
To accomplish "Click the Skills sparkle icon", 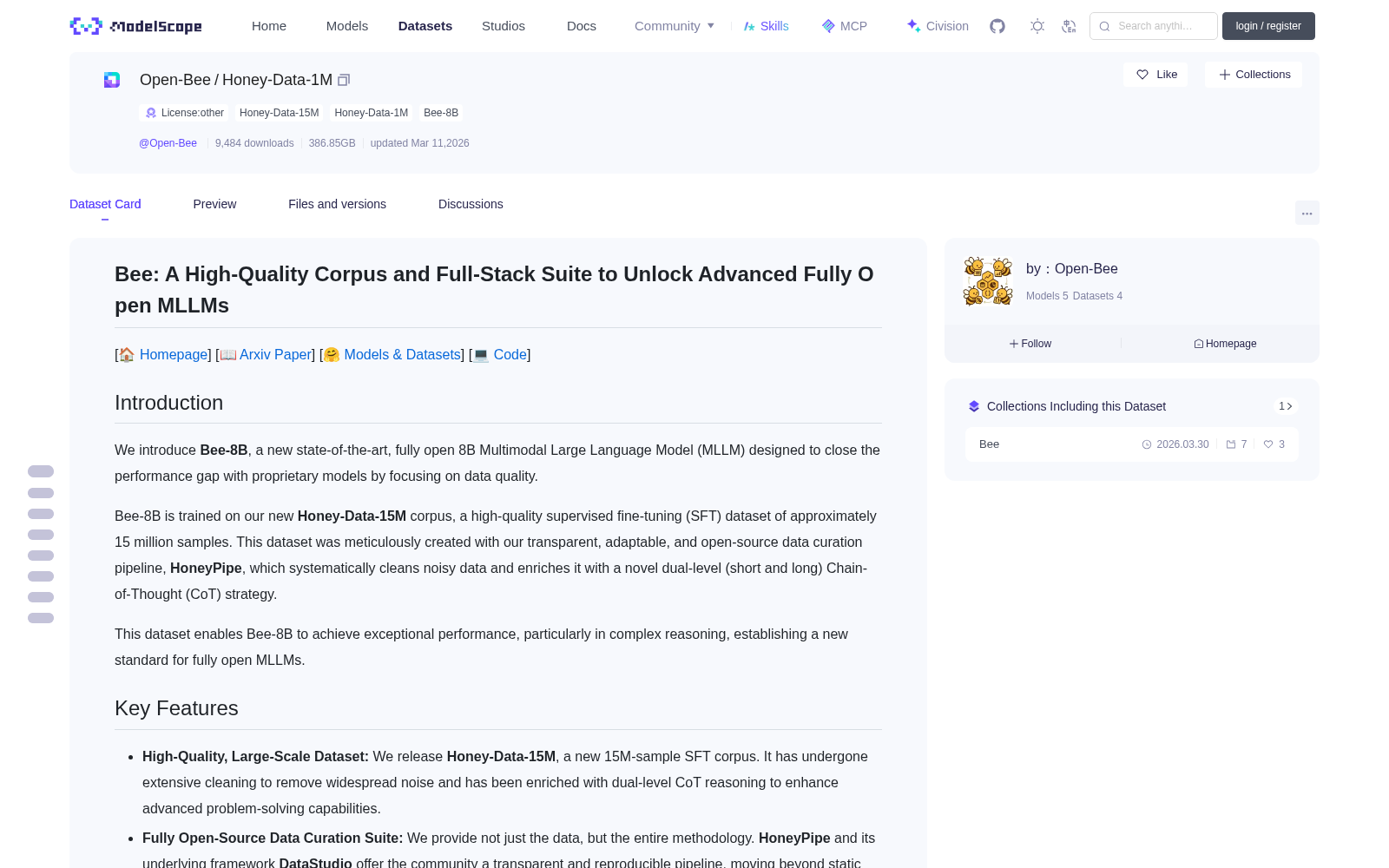I will click(x=749, y=26).
